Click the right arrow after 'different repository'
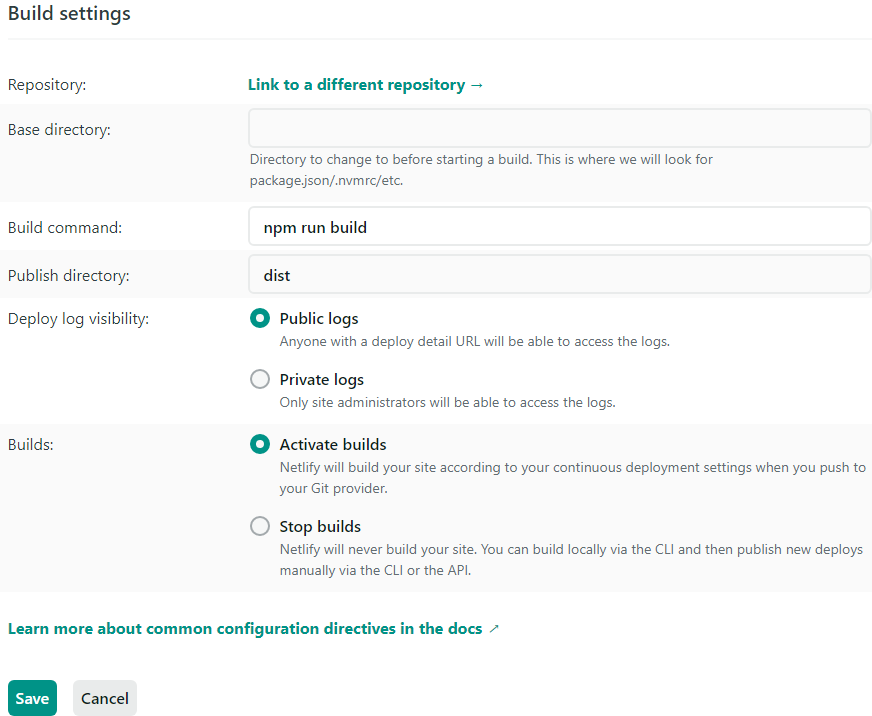The image size is (872, 716). click(x=477, y=85)
